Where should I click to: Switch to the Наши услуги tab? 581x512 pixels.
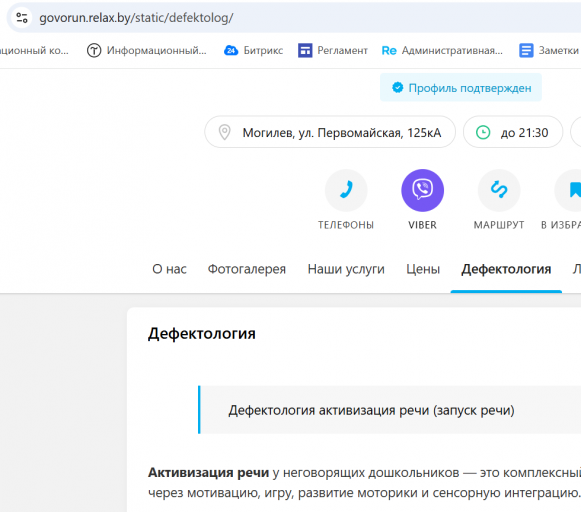346,269
